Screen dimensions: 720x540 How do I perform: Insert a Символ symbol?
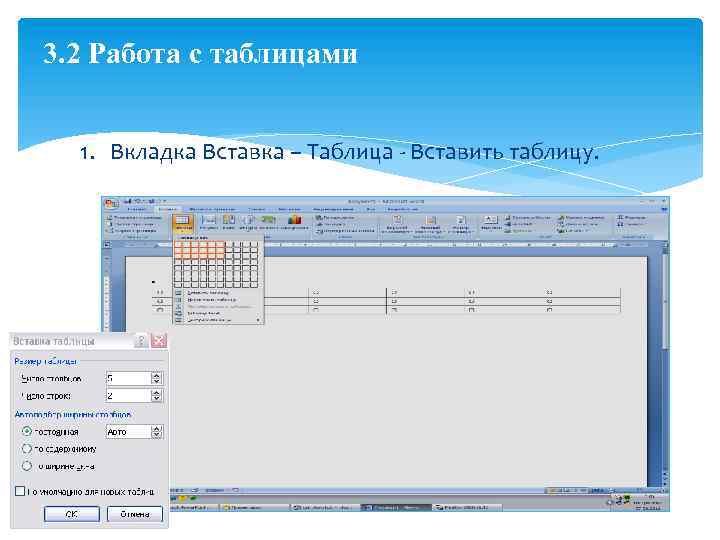pos(629,224)
